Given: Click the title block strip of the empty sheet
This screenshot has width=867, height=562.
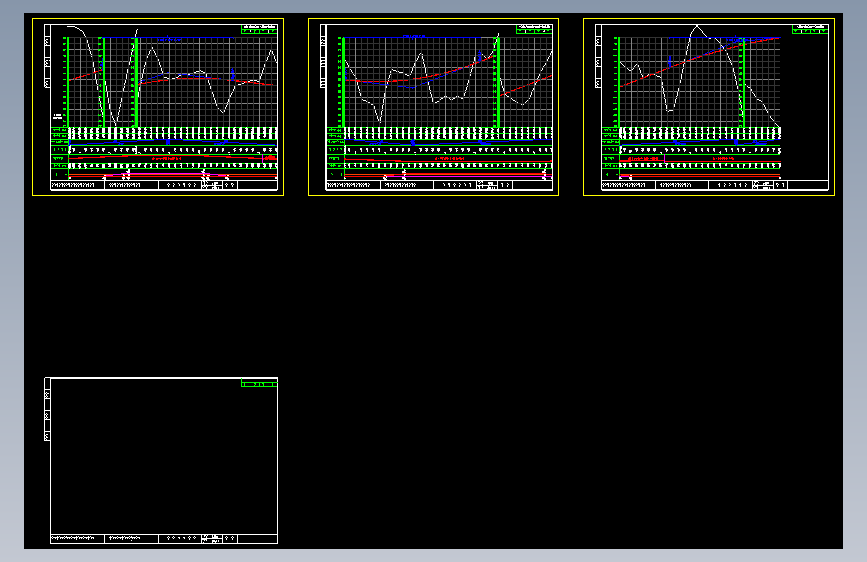Looking at the screenshot, I should coord(164,539).
